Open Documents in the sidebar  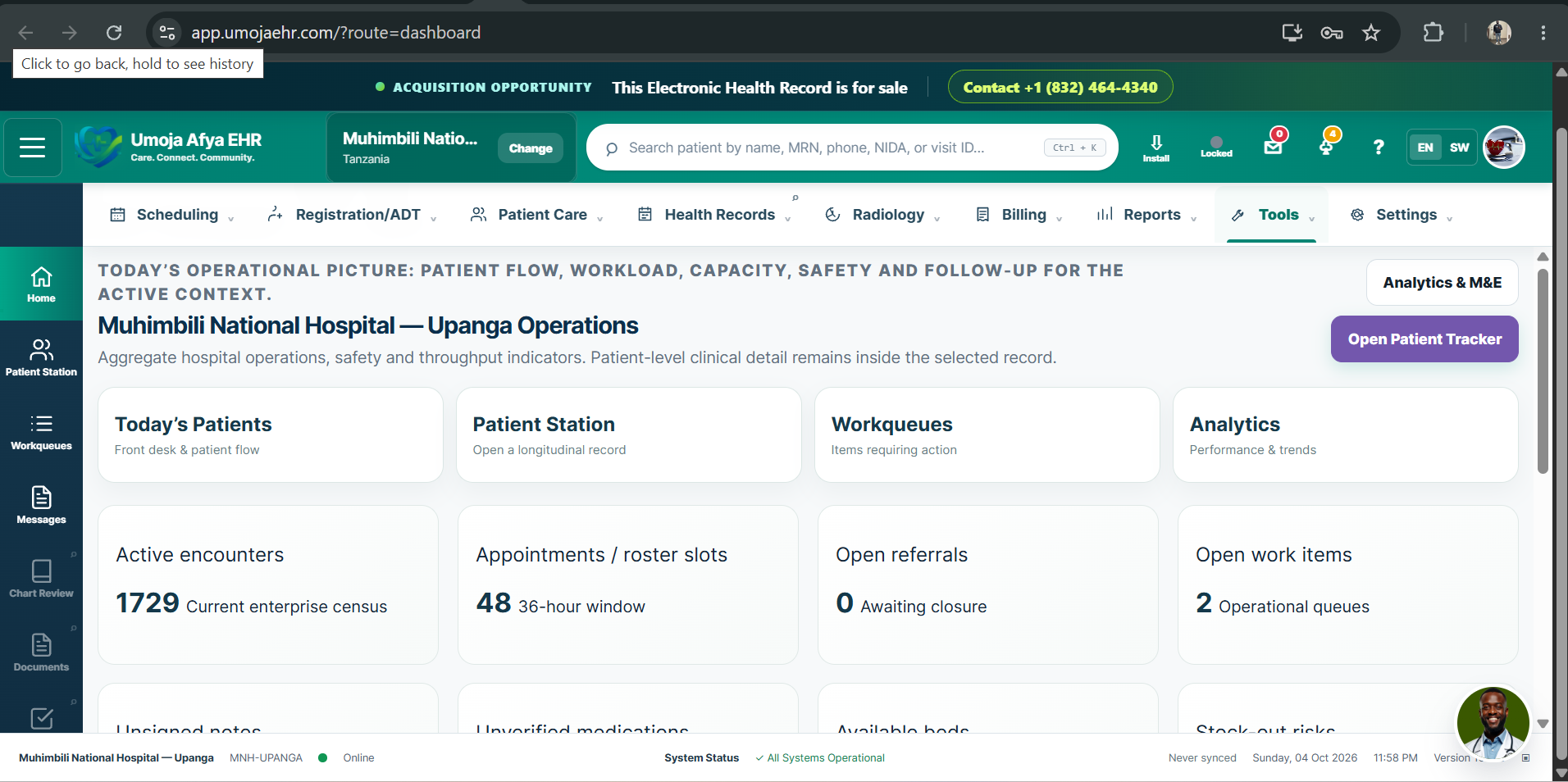41,653
